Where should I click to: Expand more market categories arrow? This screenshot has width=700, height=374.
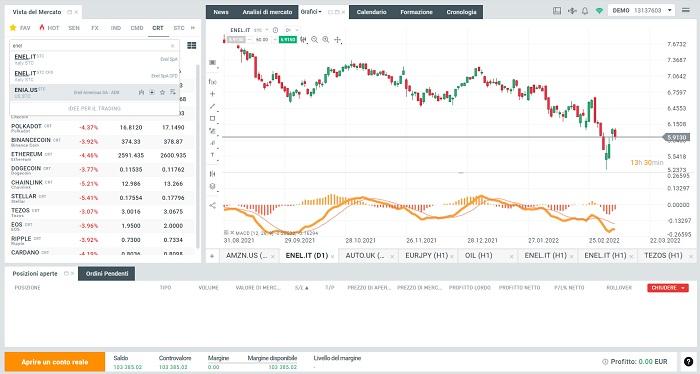pos(193,28)
